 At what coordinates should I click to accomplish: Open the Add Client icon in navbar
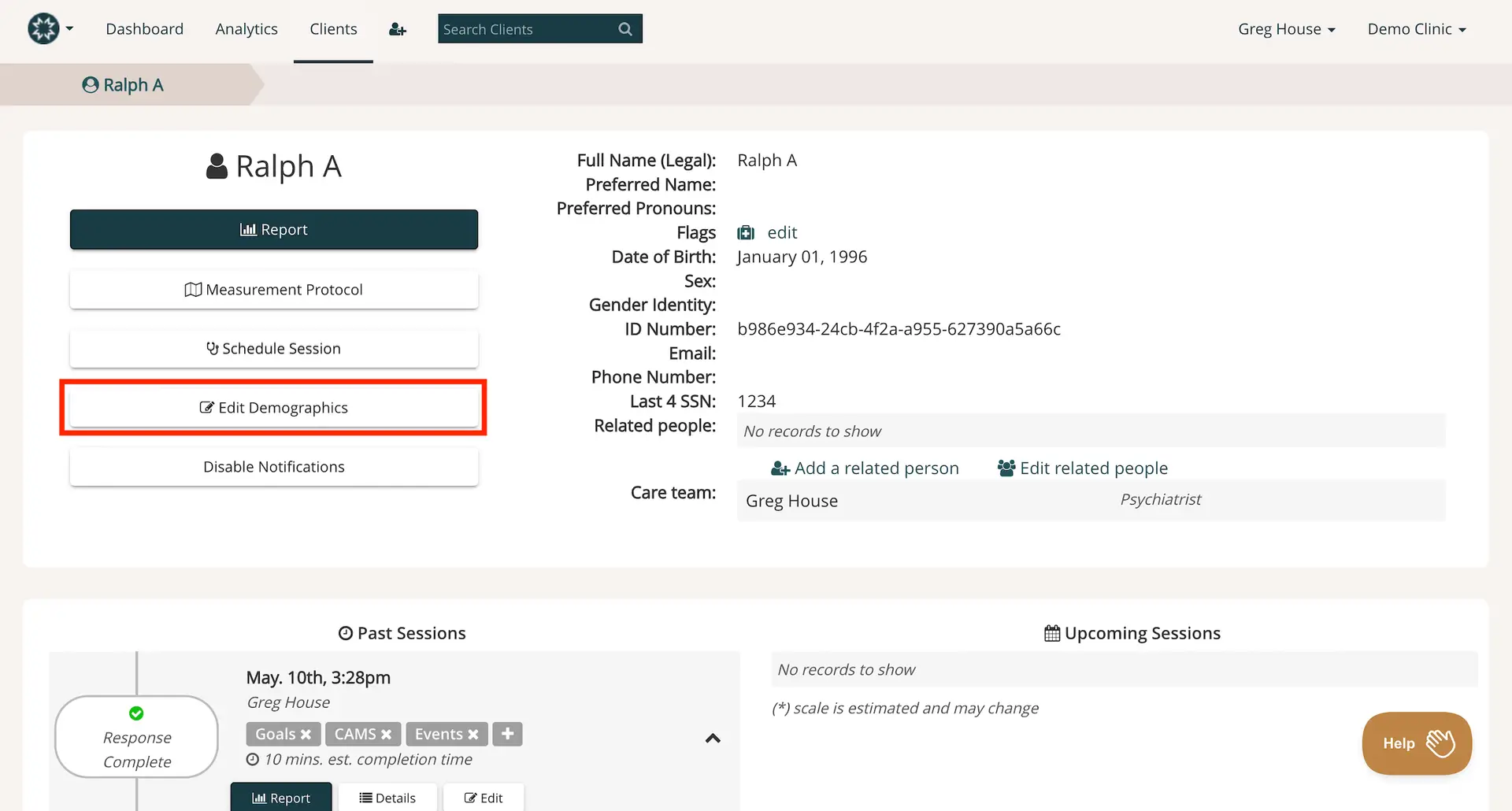(398, 28)
